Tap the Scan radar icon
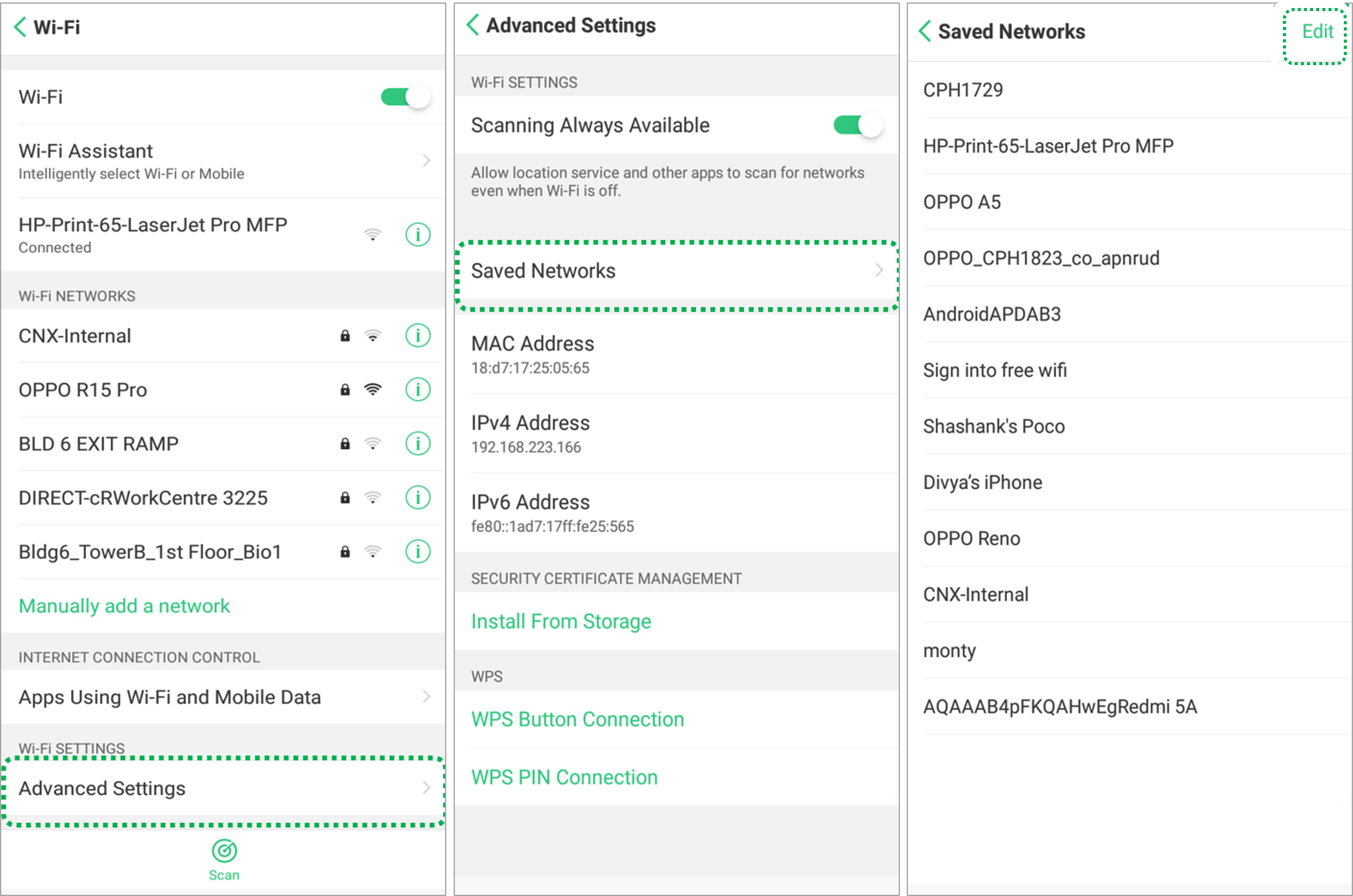Image resolution: width=1353 pixels, height=896 pixels. 224,851
